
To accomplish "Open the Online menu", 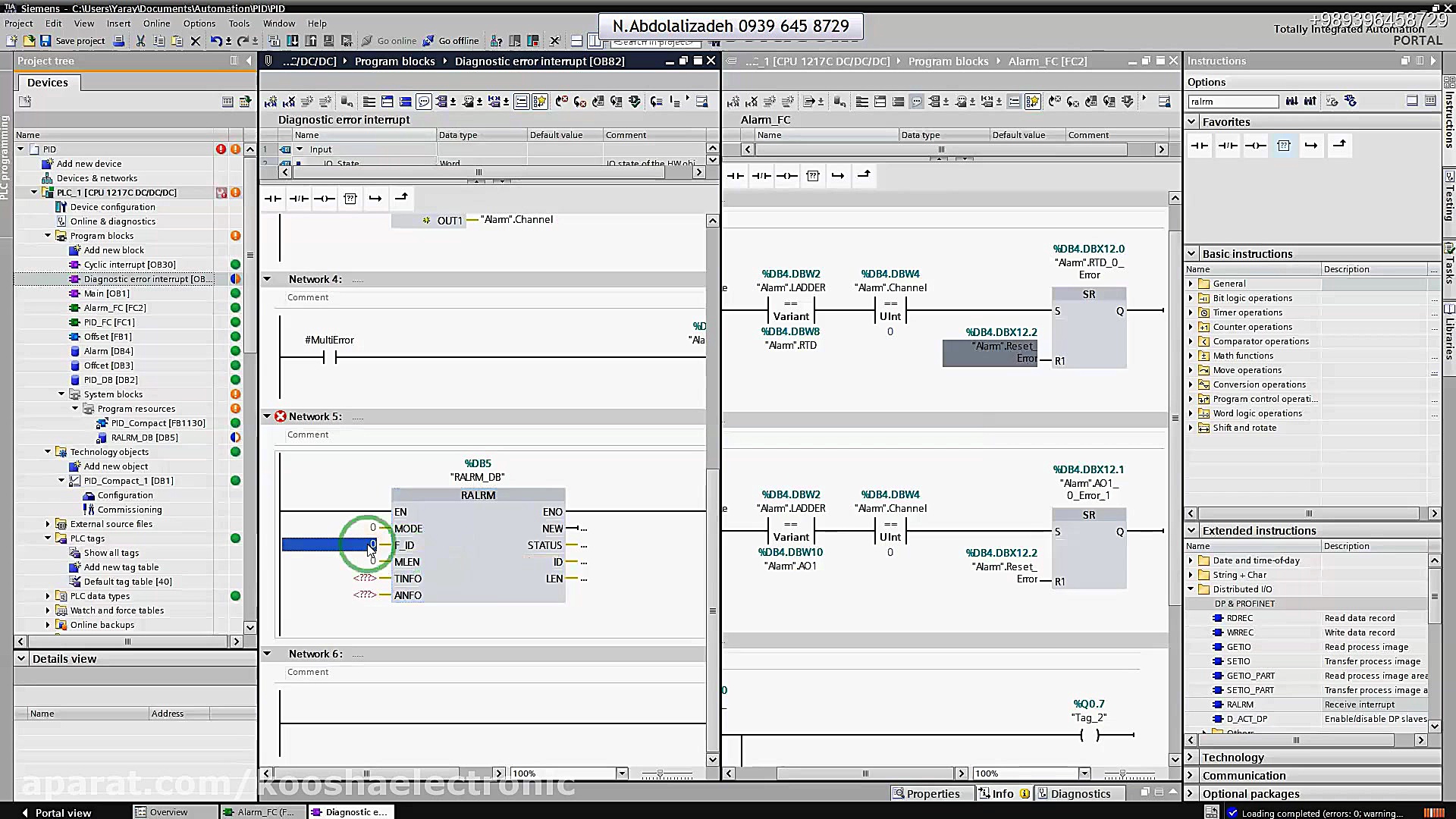I will tap(156, 24).
